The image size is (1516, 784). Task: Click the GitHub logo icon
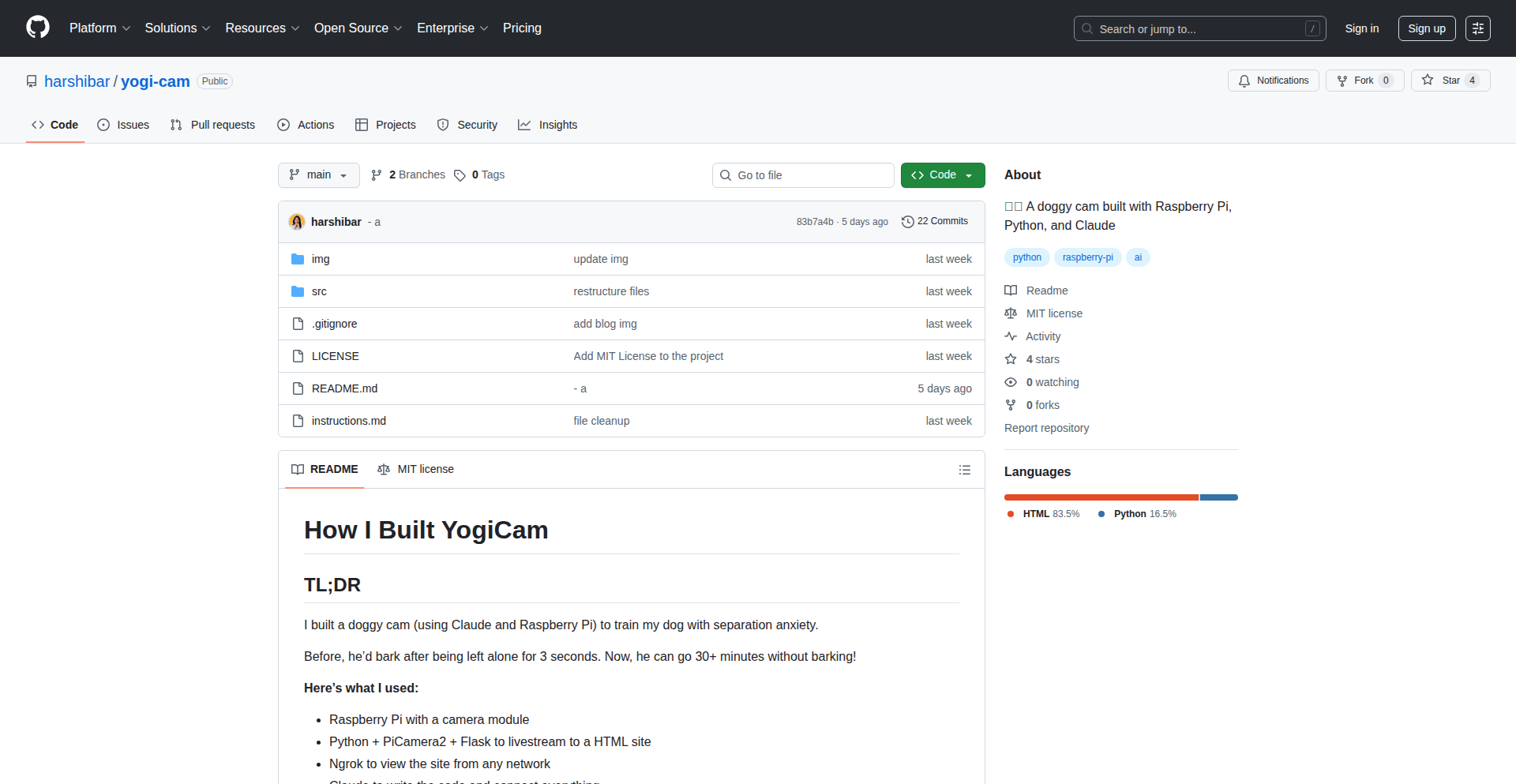38,28
